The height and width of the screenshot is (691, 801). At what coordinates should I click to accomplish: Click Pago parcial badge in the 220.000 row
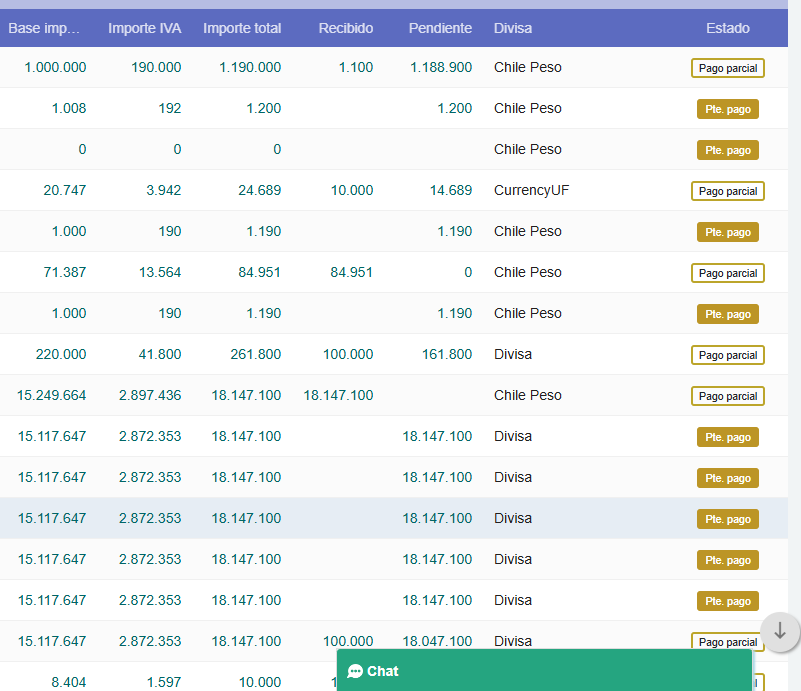pyautogui.click(x=727, y=355)
